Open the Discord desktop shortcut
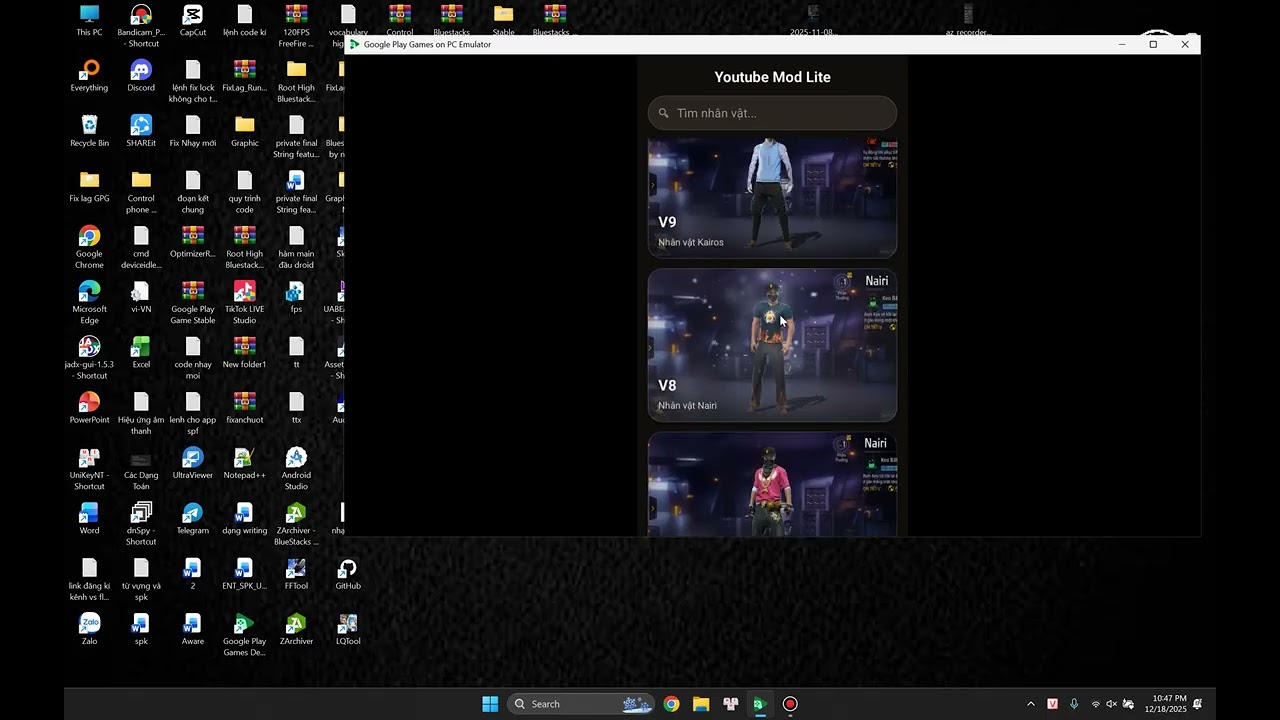Screen dimensions: 1280x720 pos(141,75)
